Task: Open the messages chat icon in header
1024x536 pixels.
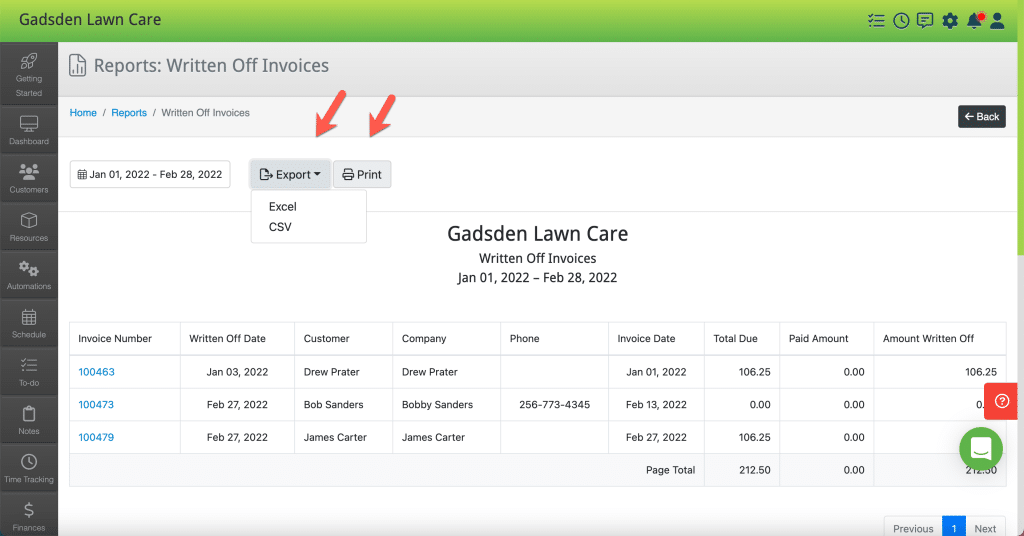Action: point(925,21)
